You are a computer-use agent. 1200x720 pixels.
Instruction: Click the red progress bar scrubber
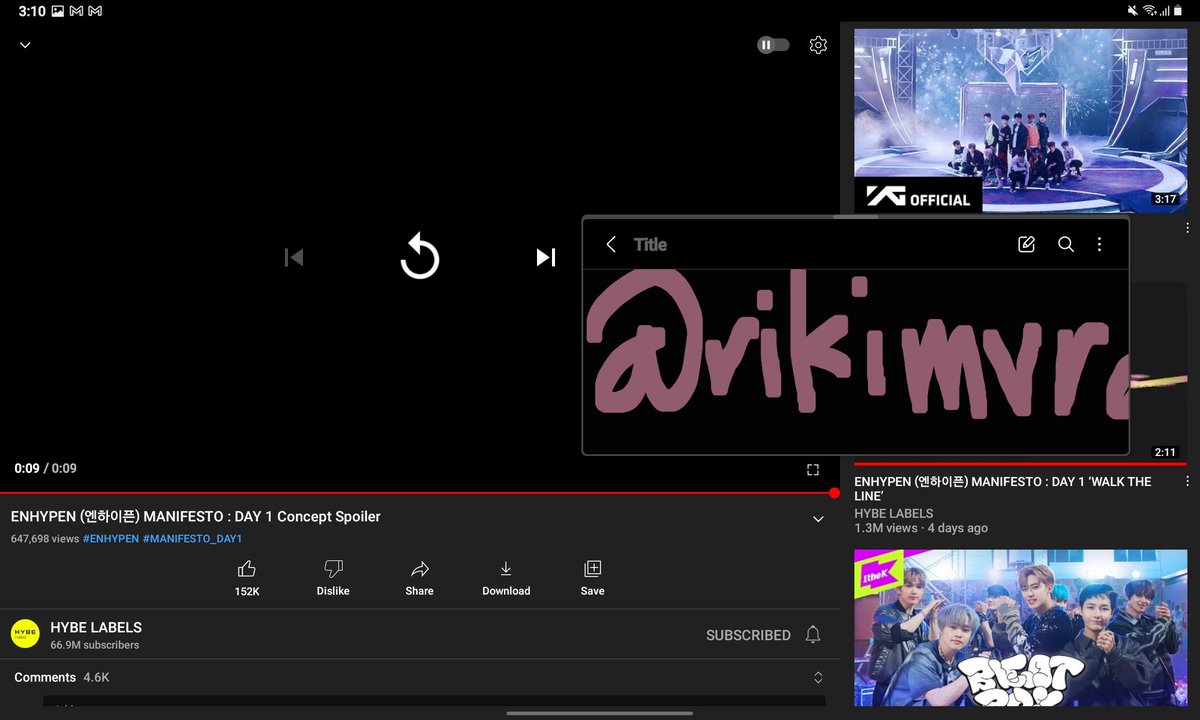click(834, 493)
